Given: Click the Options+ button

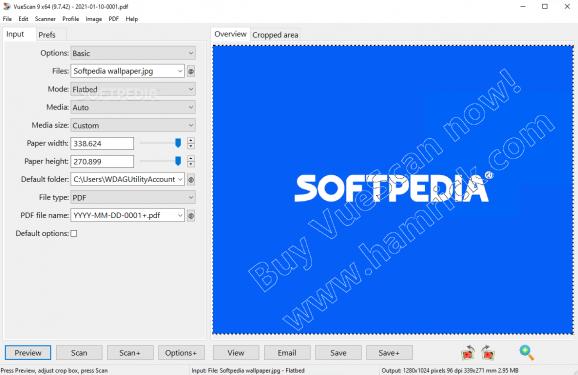Looking at the screenshot, I should [181, 353].
